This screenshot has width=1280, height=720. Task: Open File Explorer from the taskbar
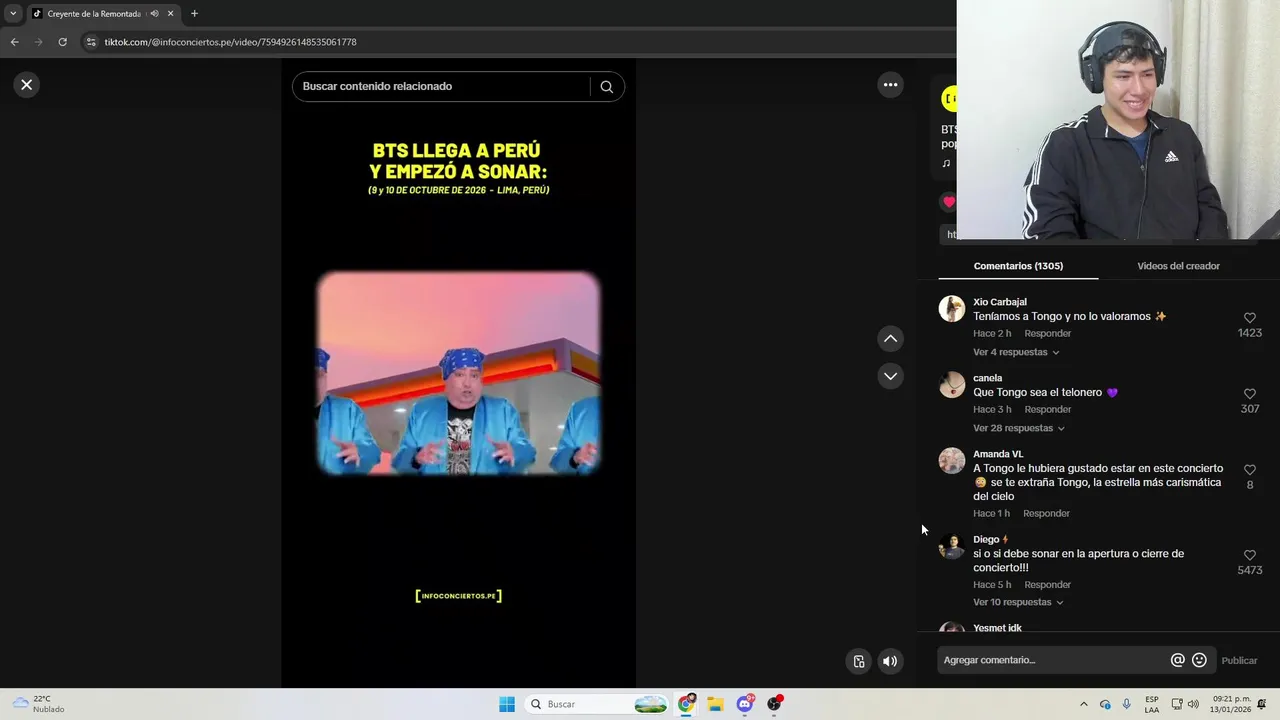point(715,704)
